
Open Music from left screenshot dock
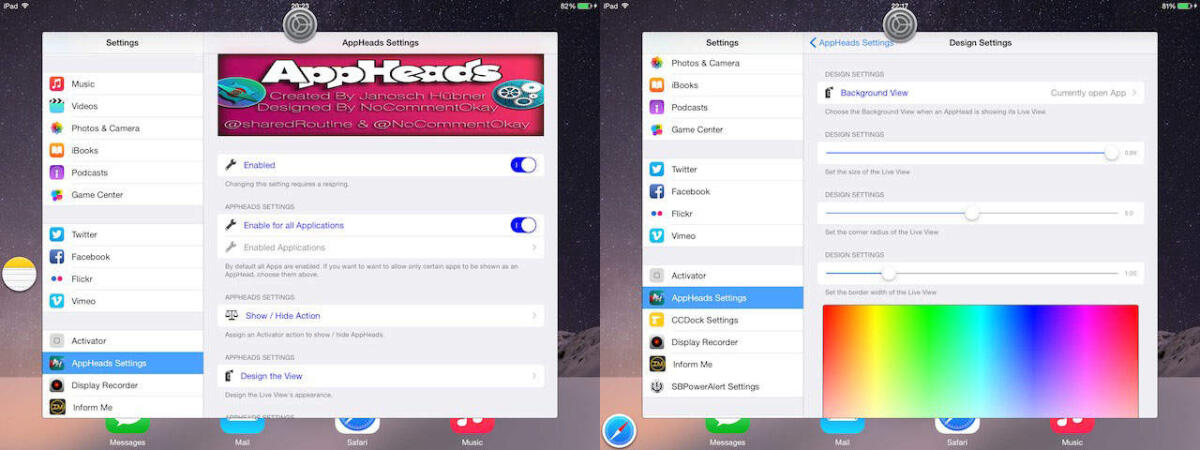tap(472, 430)
